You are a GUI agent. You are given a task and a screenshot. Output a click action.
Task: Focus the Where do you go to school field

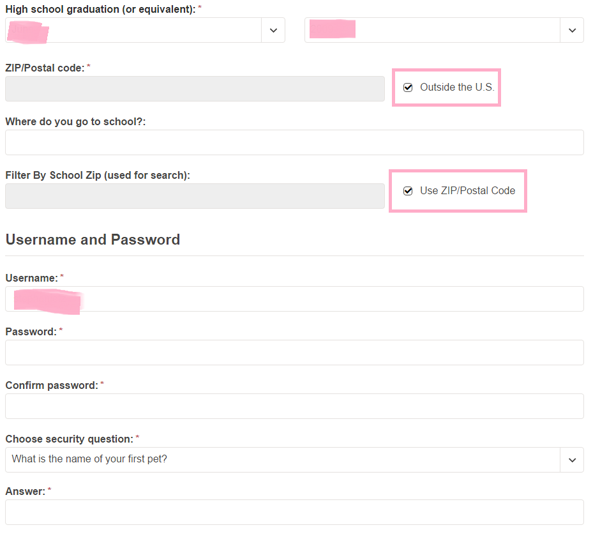pyautogui.click(x=294, y=142)
